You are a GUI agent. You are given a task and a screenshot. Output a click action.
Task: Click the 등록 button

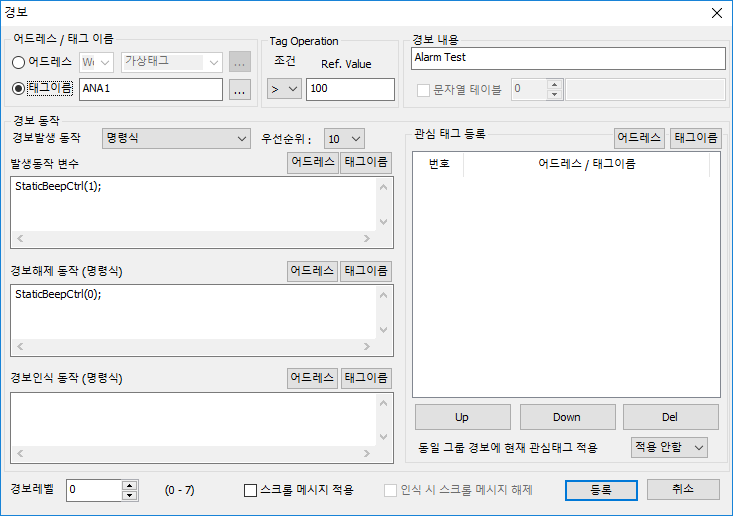[x=601, y=490]
